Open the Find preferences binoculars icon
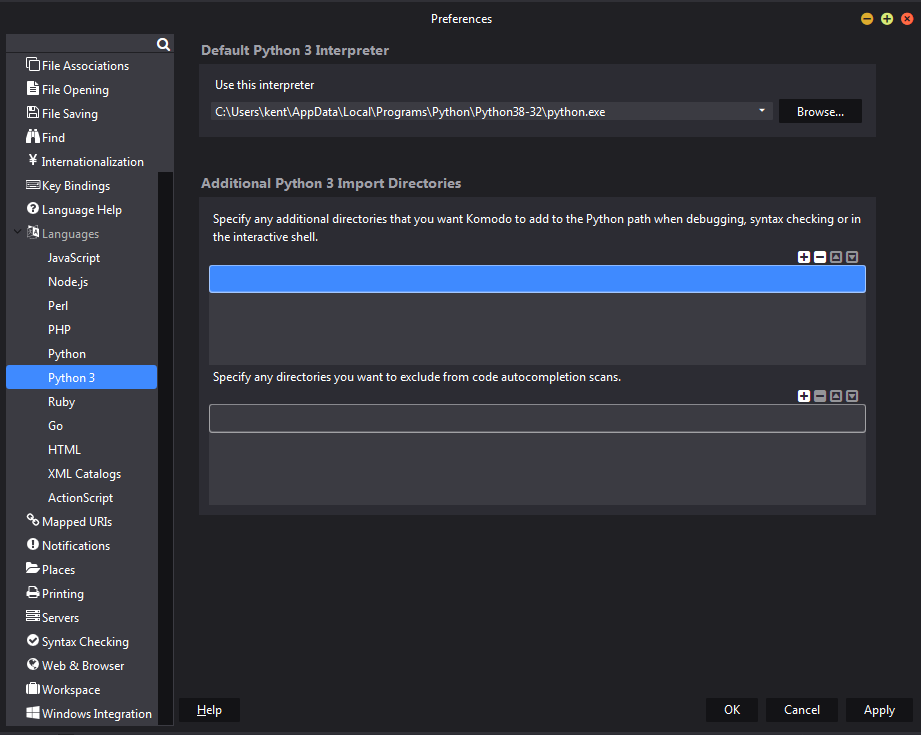Image resolution: width=921 pixels, height=735 pixels. tap(33, 137)
